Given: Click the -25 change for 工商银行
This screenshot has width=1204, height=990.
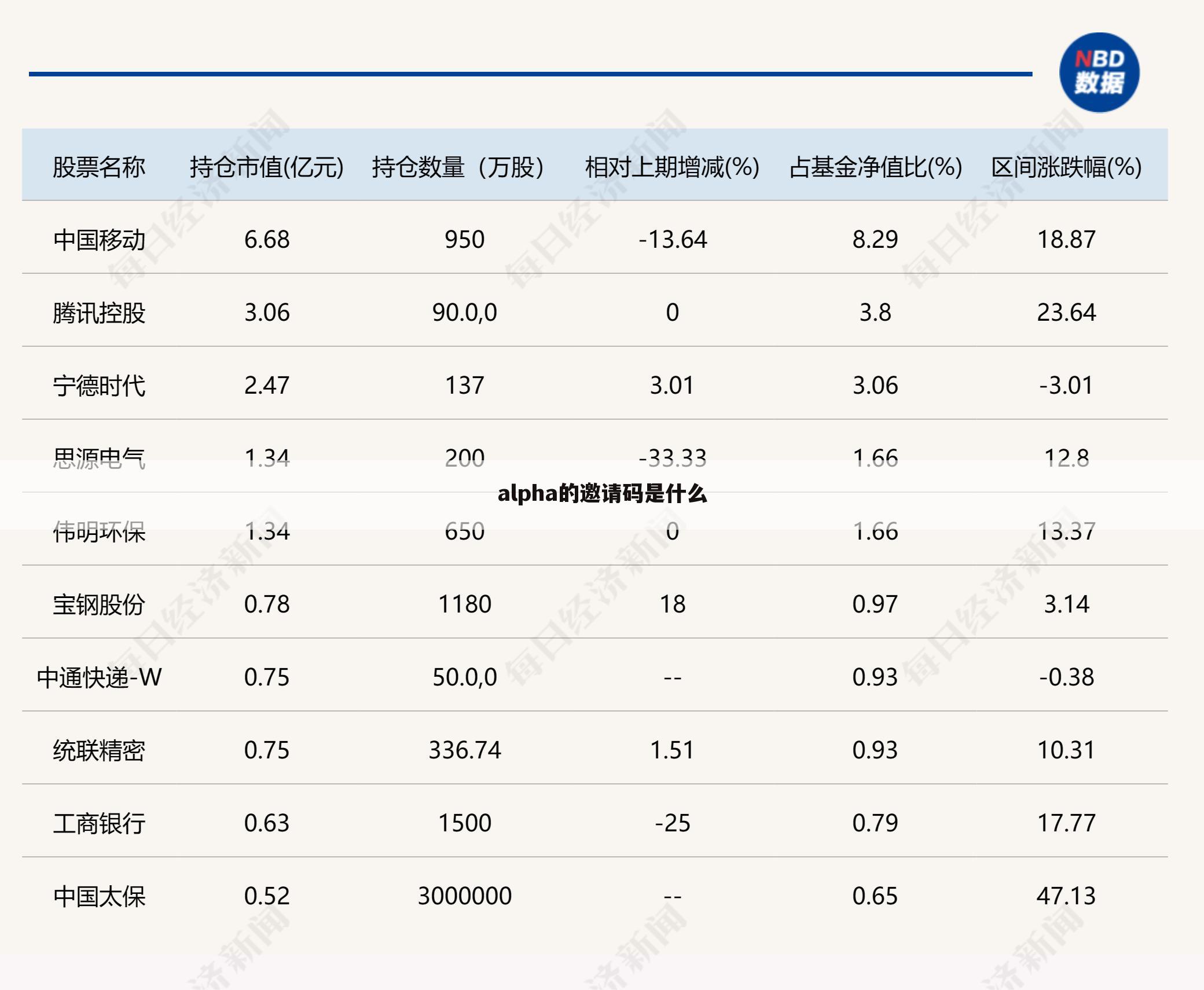Looking at the screenshot, I should [x=673, y=823].
